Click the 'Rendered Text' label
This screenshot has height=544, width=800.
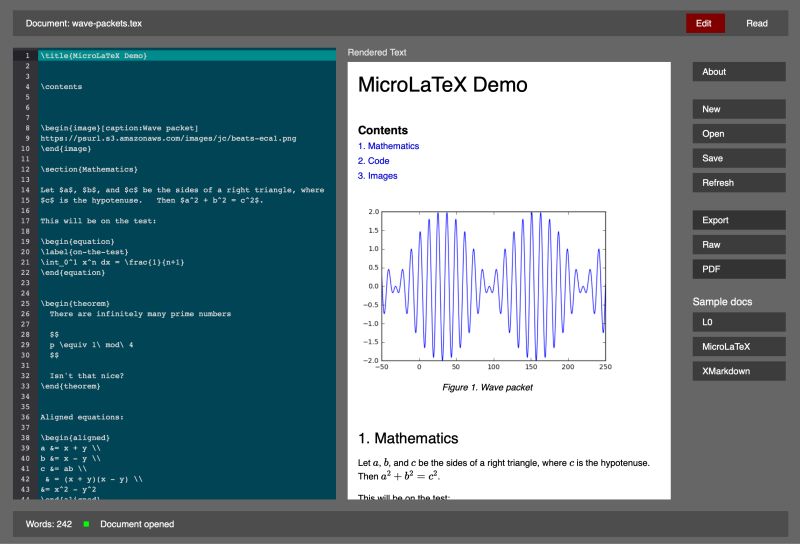[x=377, y=52]
